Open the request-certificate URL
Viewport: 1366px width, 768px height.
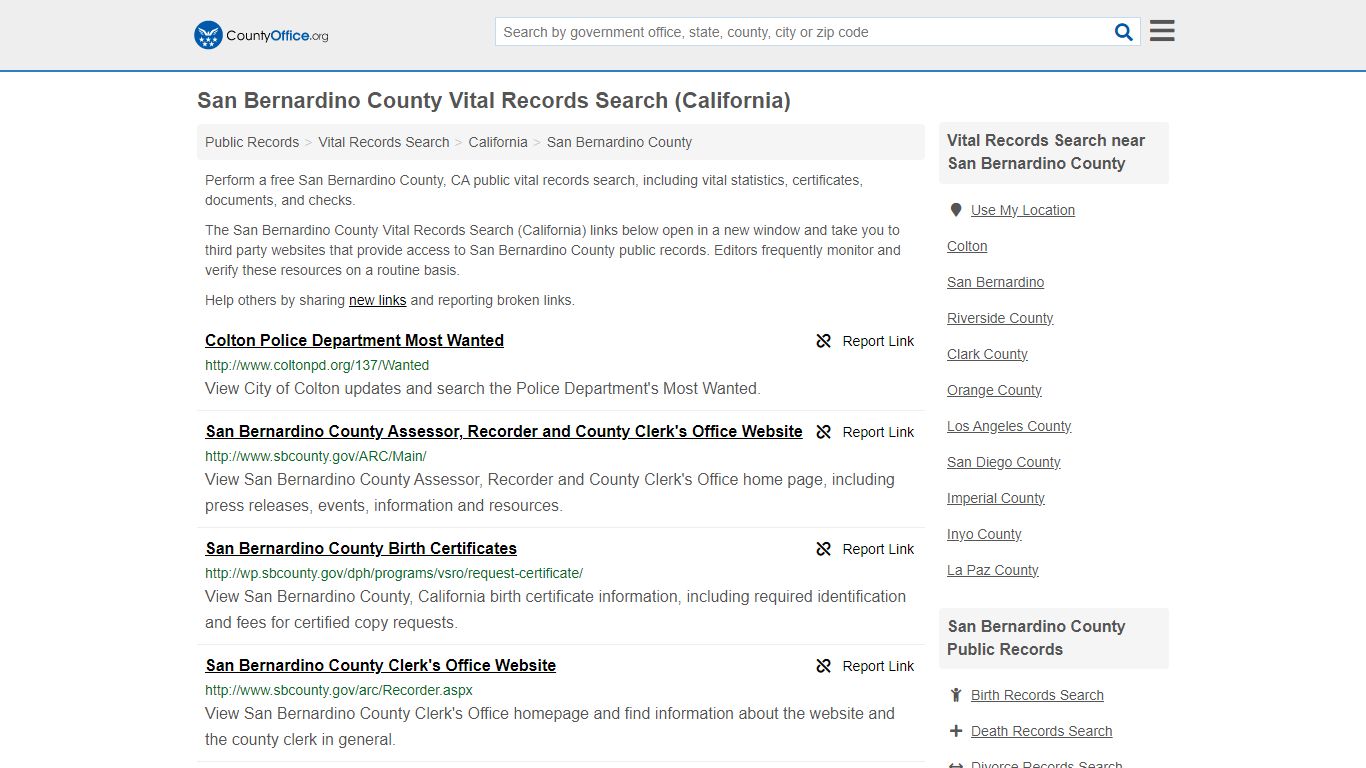(x=394, y=573)
